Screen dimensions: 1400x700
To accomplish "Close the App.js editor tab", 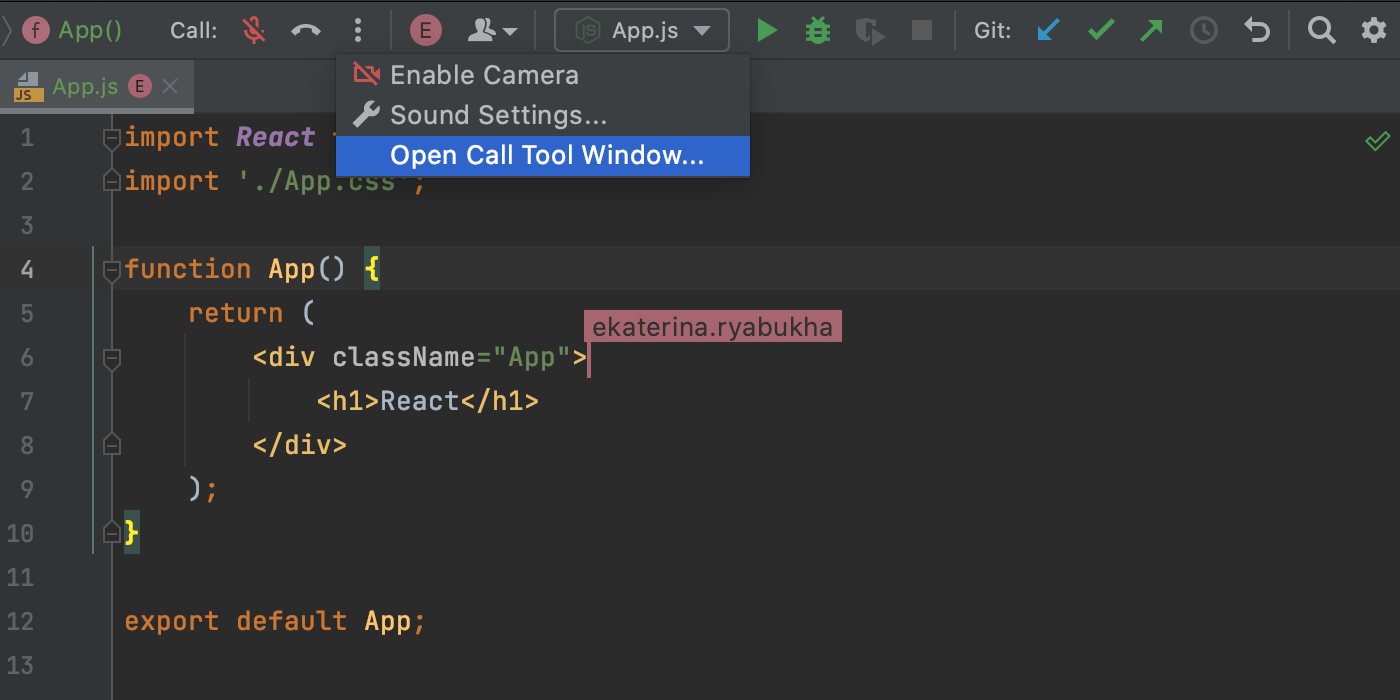I will pos(170,86).
